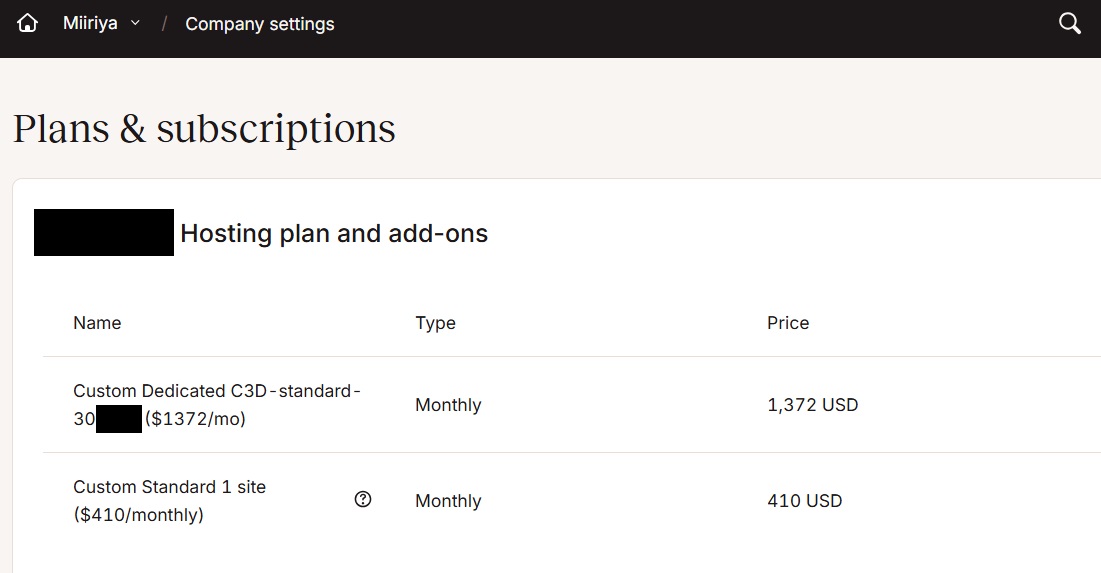
Task: Click the 410 USD price value
Action: (x=804, y=501)
